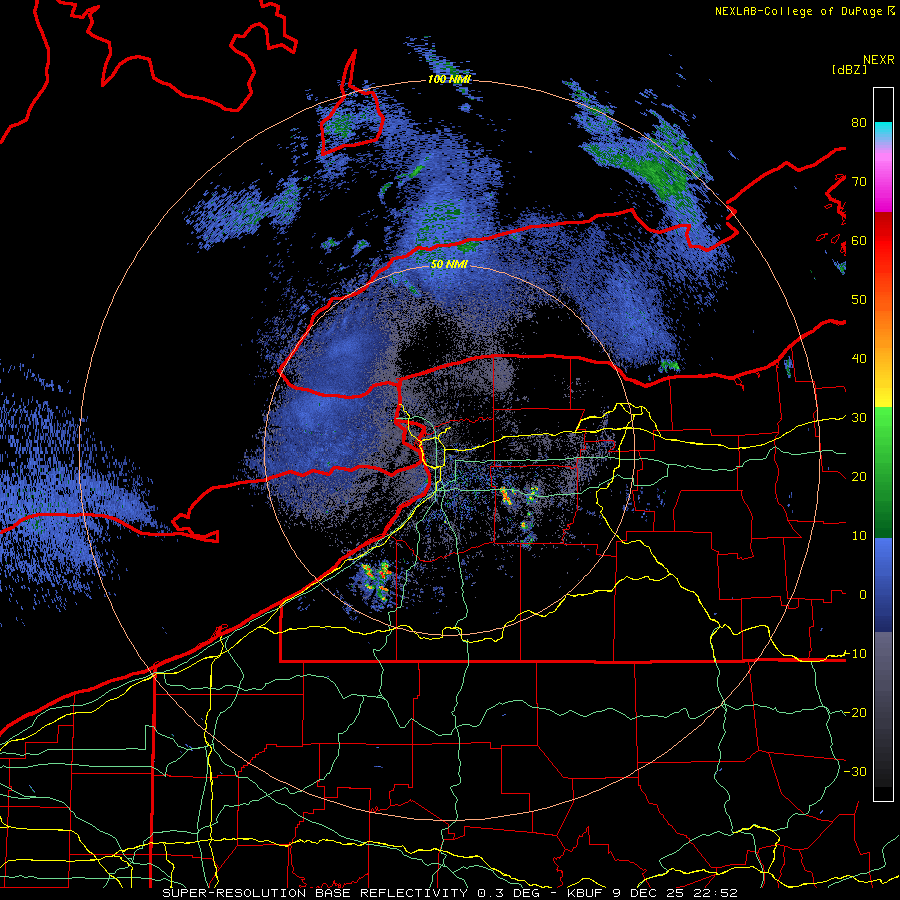The width and height of the screenshot is (900, 900).
Task: Click the -30 dBZ scale label
Action: pyautogui.click(x=855, y=771)
